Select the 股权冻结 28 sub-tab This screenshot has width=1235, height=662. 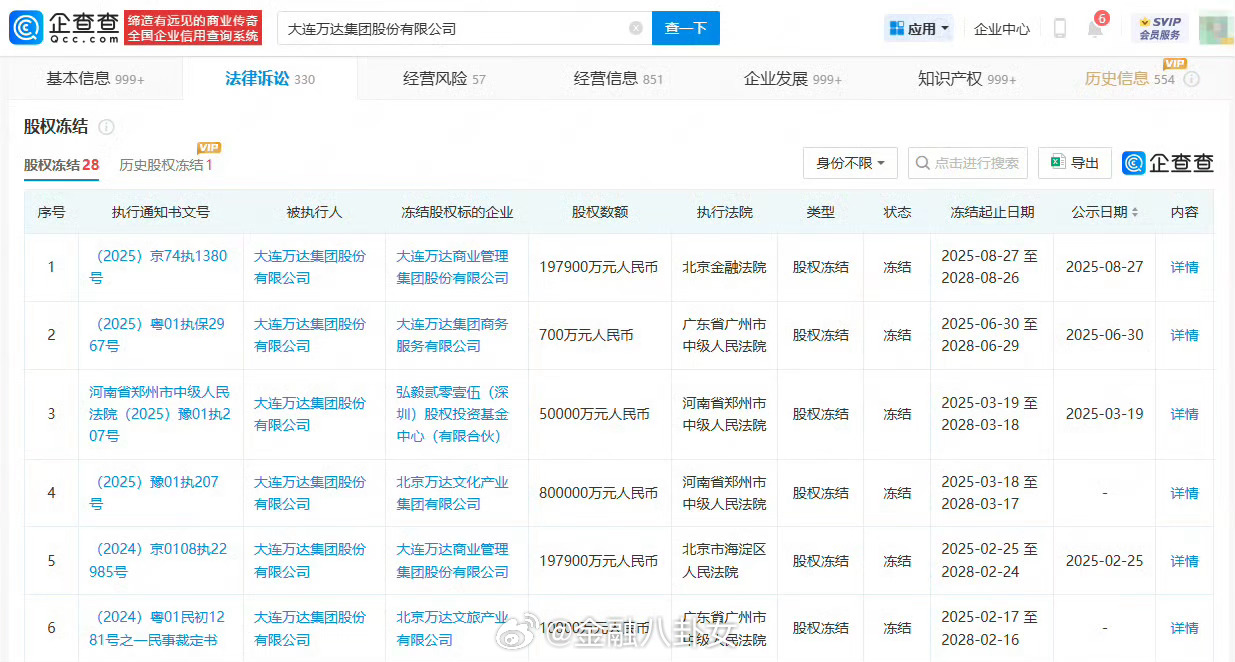[62, 165]
